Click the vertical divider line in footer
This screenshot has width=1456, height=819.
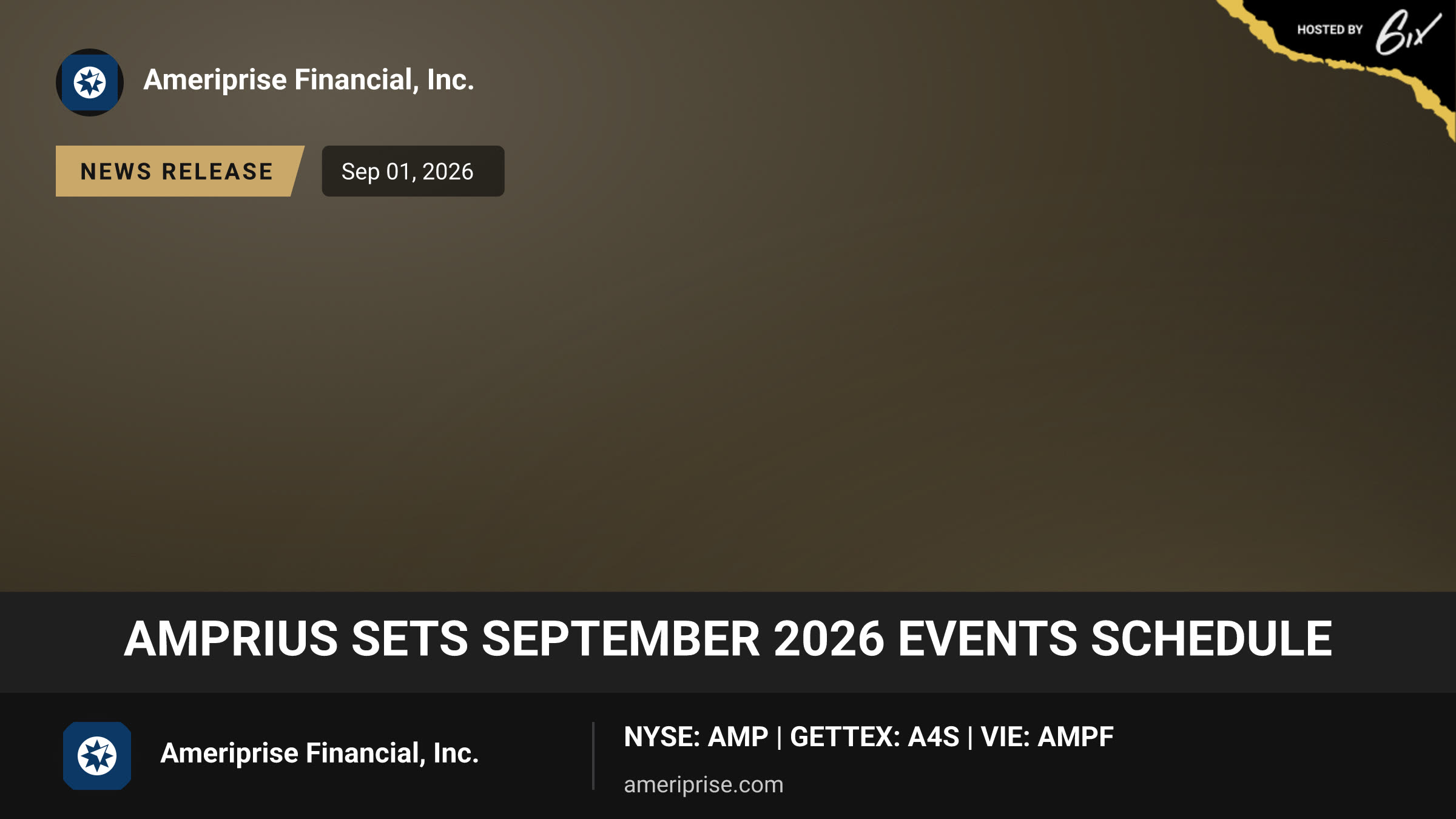click(593, 756)
